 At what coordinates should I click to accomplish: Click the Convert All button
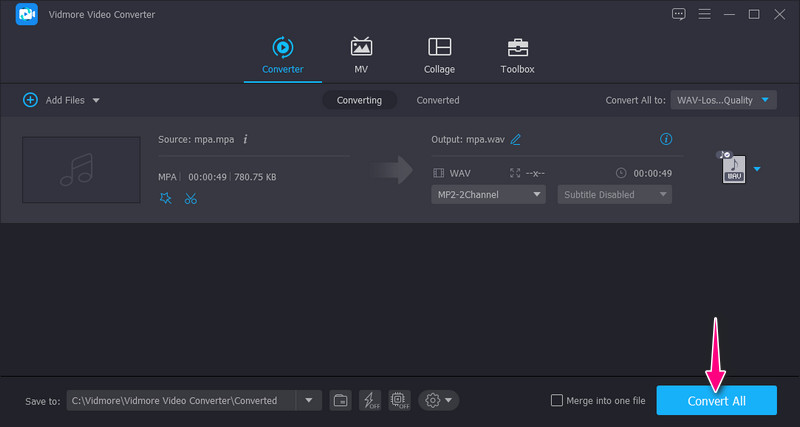click(x=716, y=400)
